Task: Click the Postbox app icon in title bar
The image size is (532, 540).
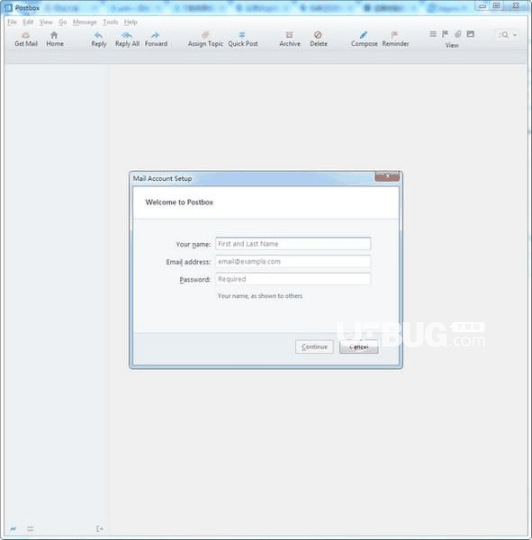Action: tap(9, 8)
